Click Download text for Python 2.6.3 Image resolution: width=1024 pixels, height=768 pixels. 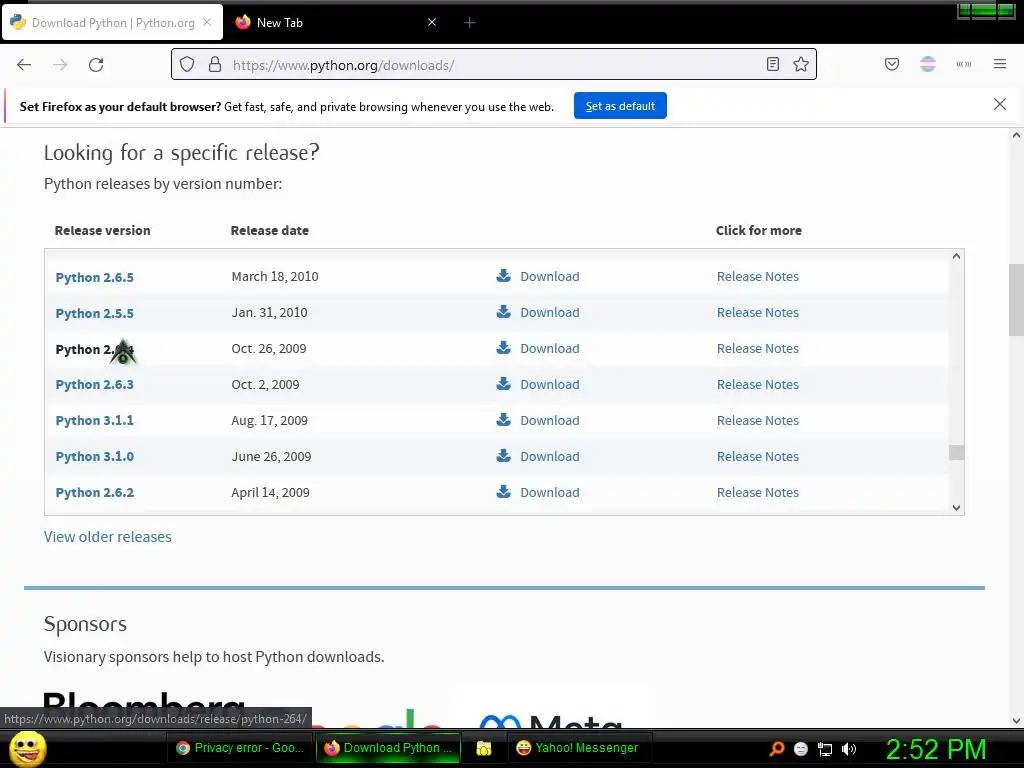click(x=550, y=385)
